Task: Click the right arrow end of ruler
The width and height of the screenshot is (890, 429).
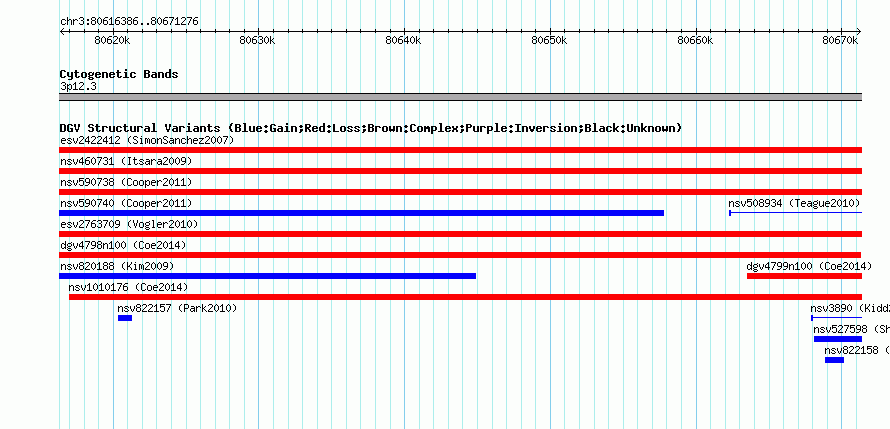Action: tap(859, 31)
